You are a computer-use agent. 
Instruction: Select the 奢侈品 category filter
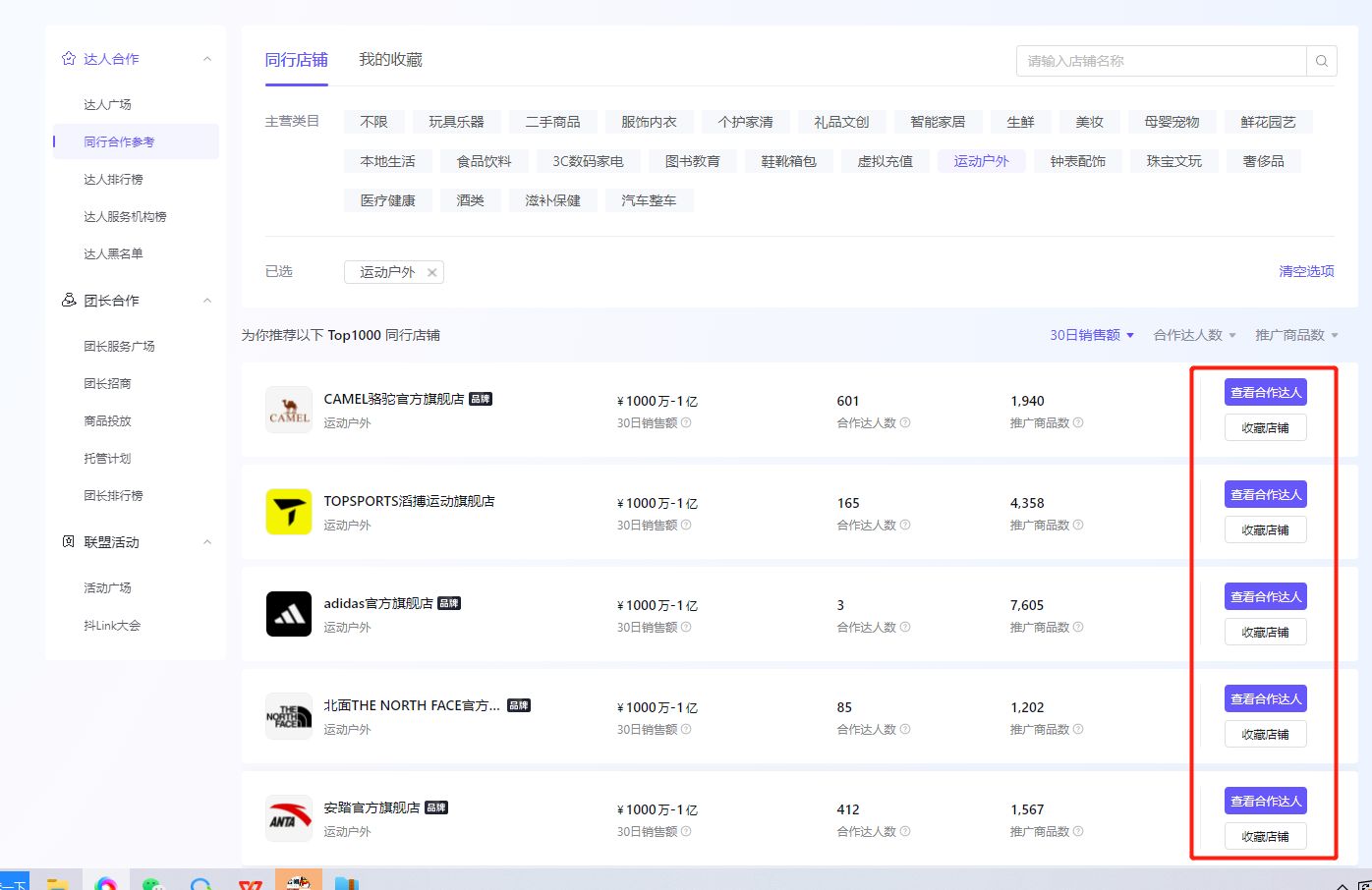(x=1263, y=161)
